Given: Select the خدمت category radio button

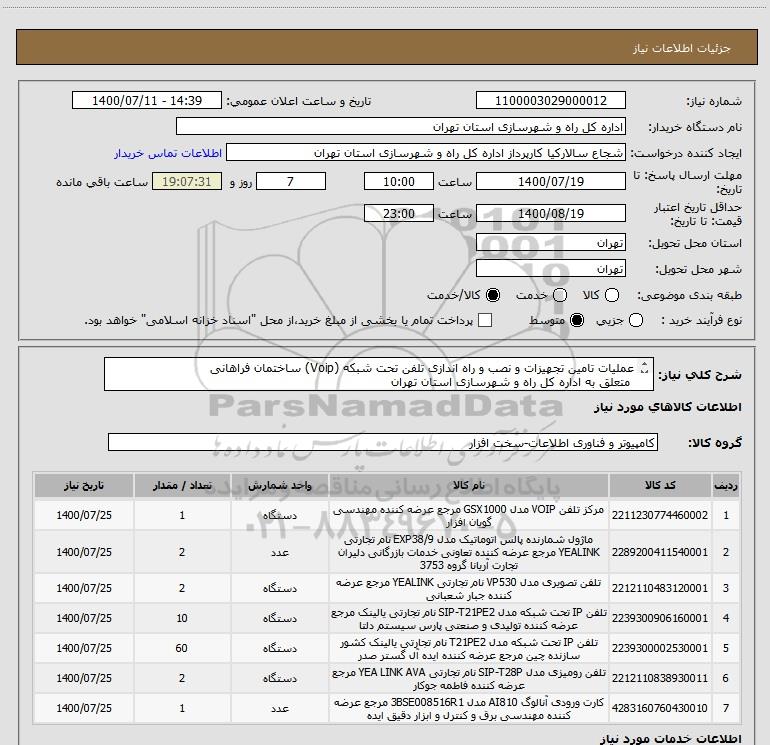Looking at the screenshot, I should click(x=560, y=295).
